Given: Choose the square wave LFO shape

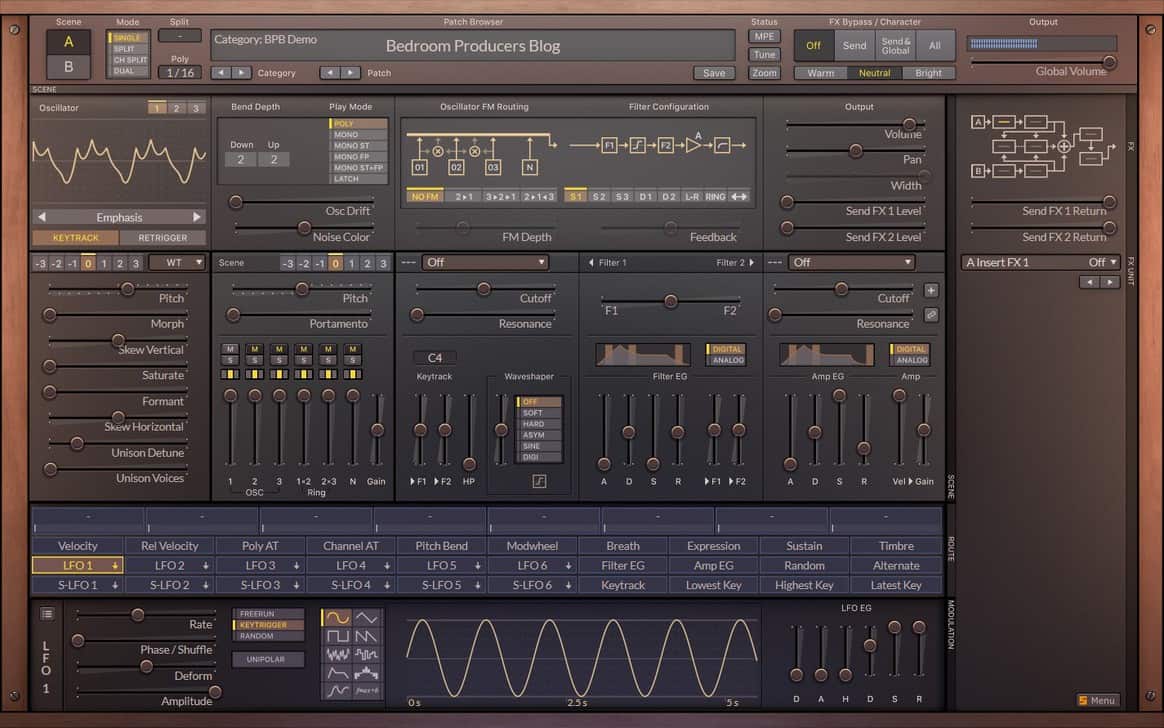Looking at the screenshot, I should pyautogui.click(x=338, y=636).
